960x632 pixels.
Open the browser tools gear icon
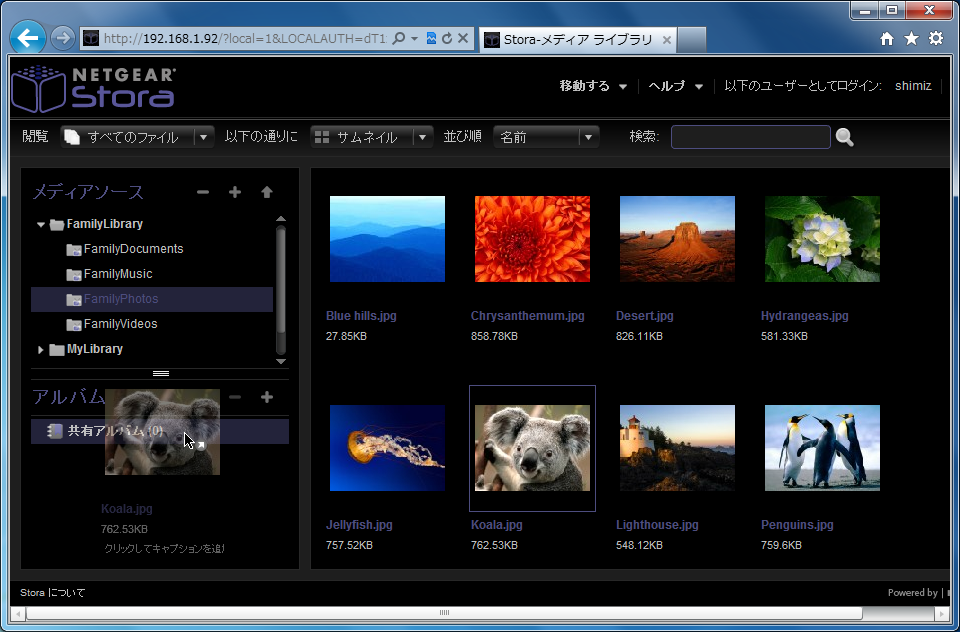pos(936,39)
